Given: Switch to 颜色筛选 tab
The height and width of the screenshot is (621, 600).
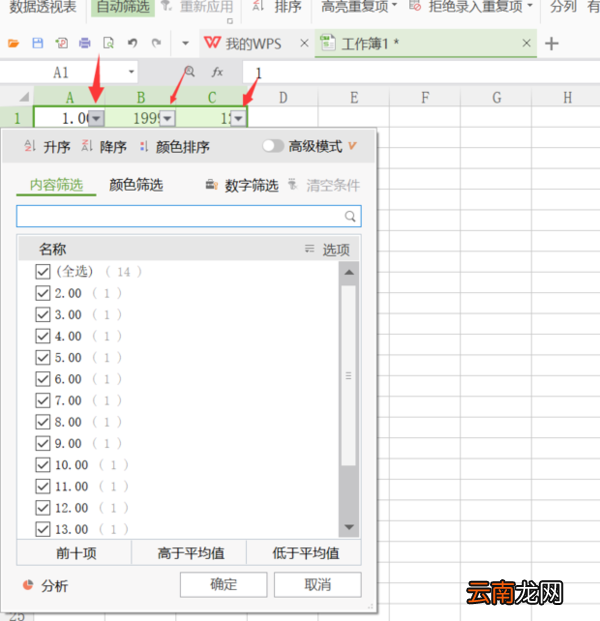Looking at the screenshot, I should pos(136,185).
